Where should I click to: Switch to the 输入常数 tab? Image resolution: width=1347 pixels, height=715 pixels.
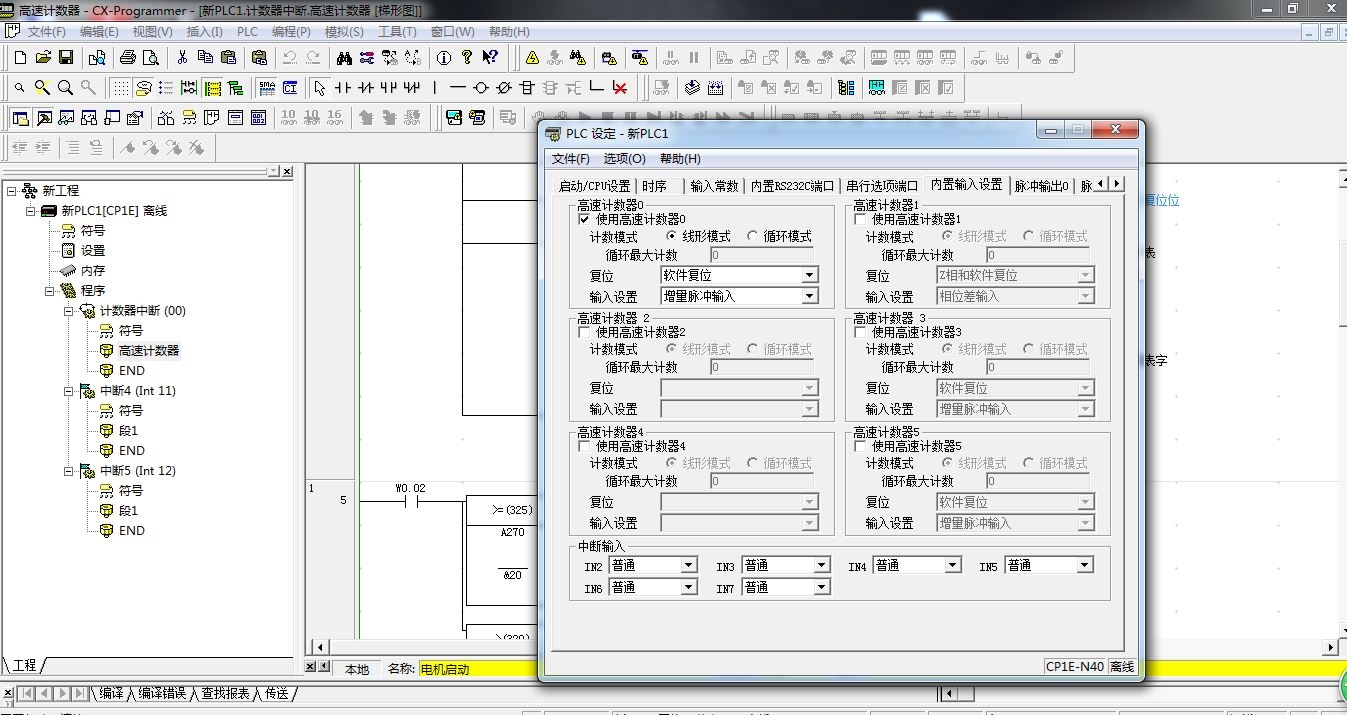(714, 186)
